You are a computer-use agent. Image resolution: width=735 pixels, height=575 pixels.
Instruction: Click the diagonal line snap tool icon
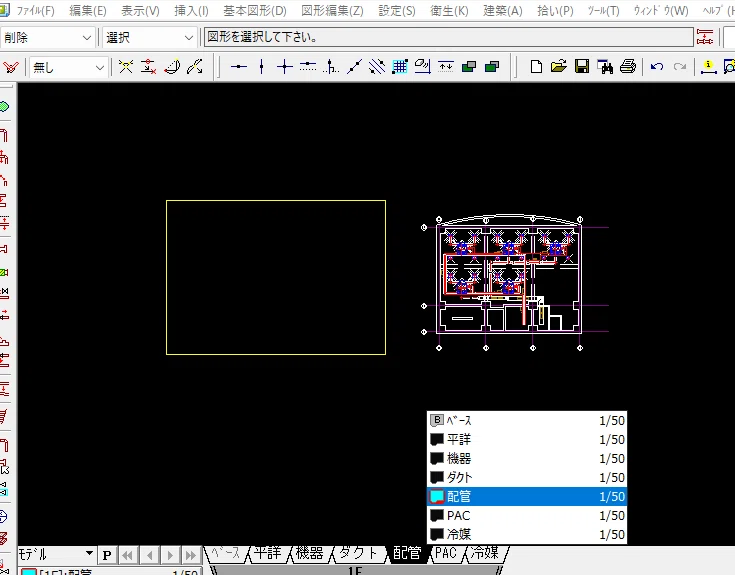click(x=195, y=67)
